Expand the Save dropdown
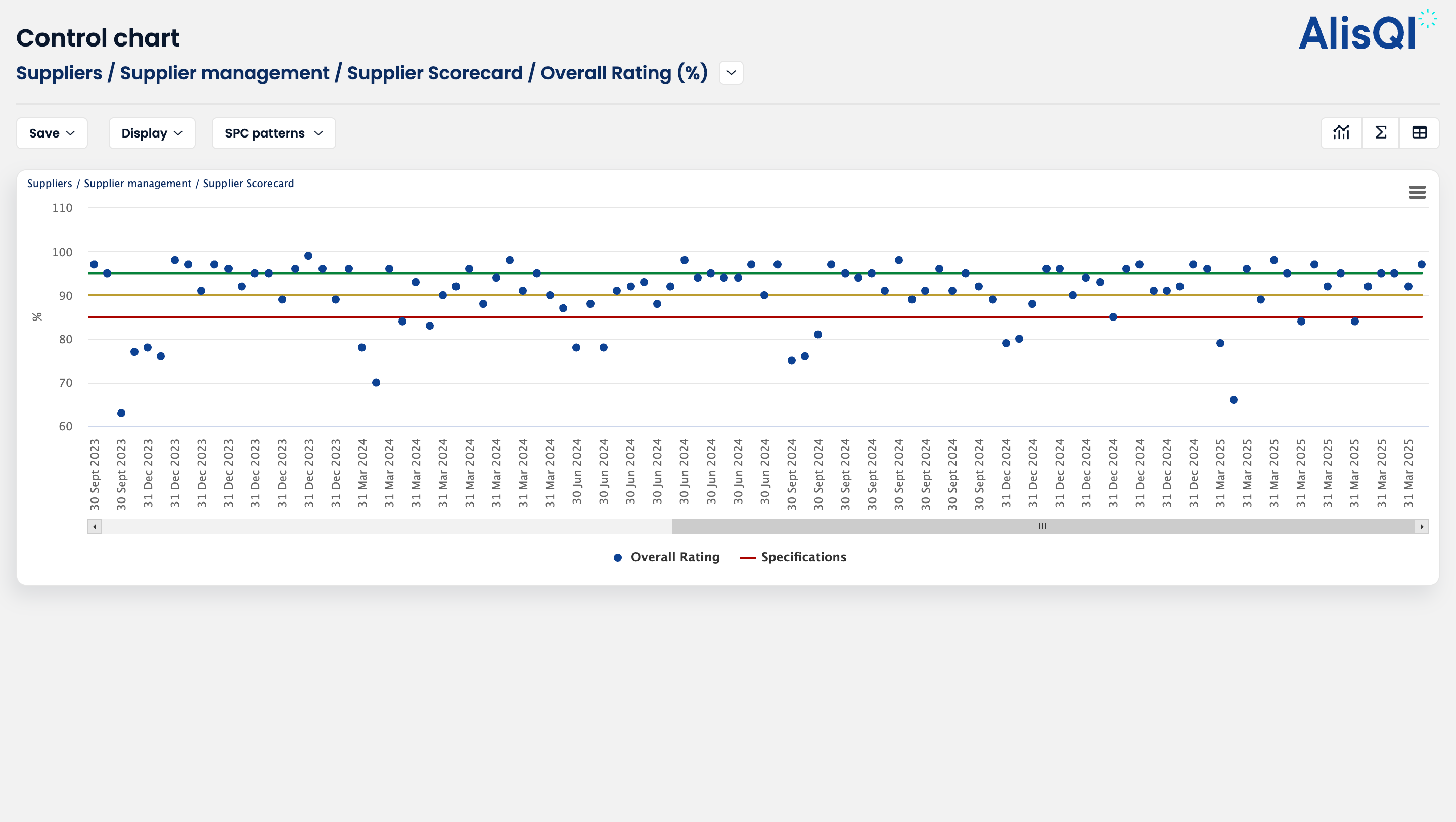Image resolution: width=1456 pixels, height=822 pixels. (52, 133)
